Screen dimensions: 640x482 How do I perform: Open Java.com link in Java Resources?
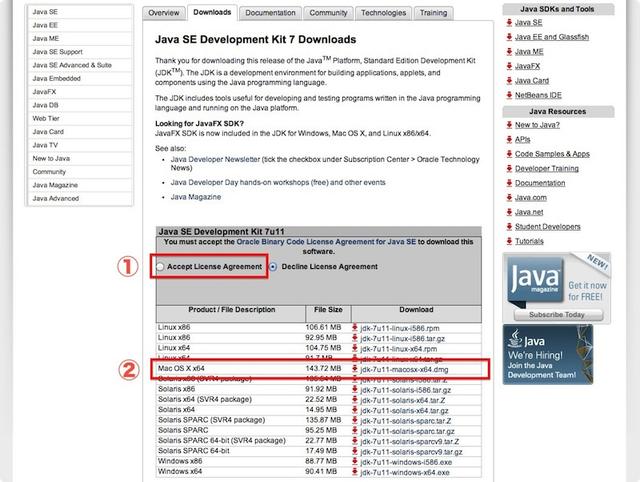pyautogui.click(x=531, y=198)
